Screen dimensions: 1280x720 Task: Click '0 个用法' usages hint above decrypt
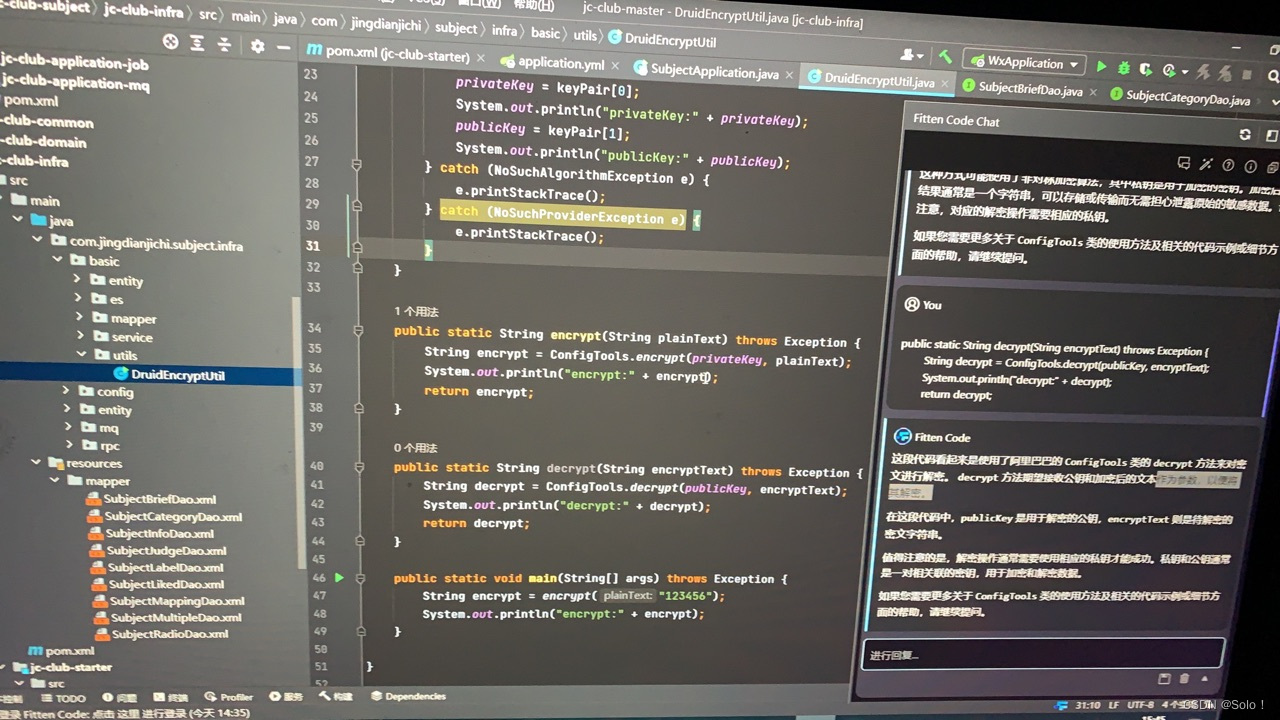pyautogui.click(x=415, y=448)
